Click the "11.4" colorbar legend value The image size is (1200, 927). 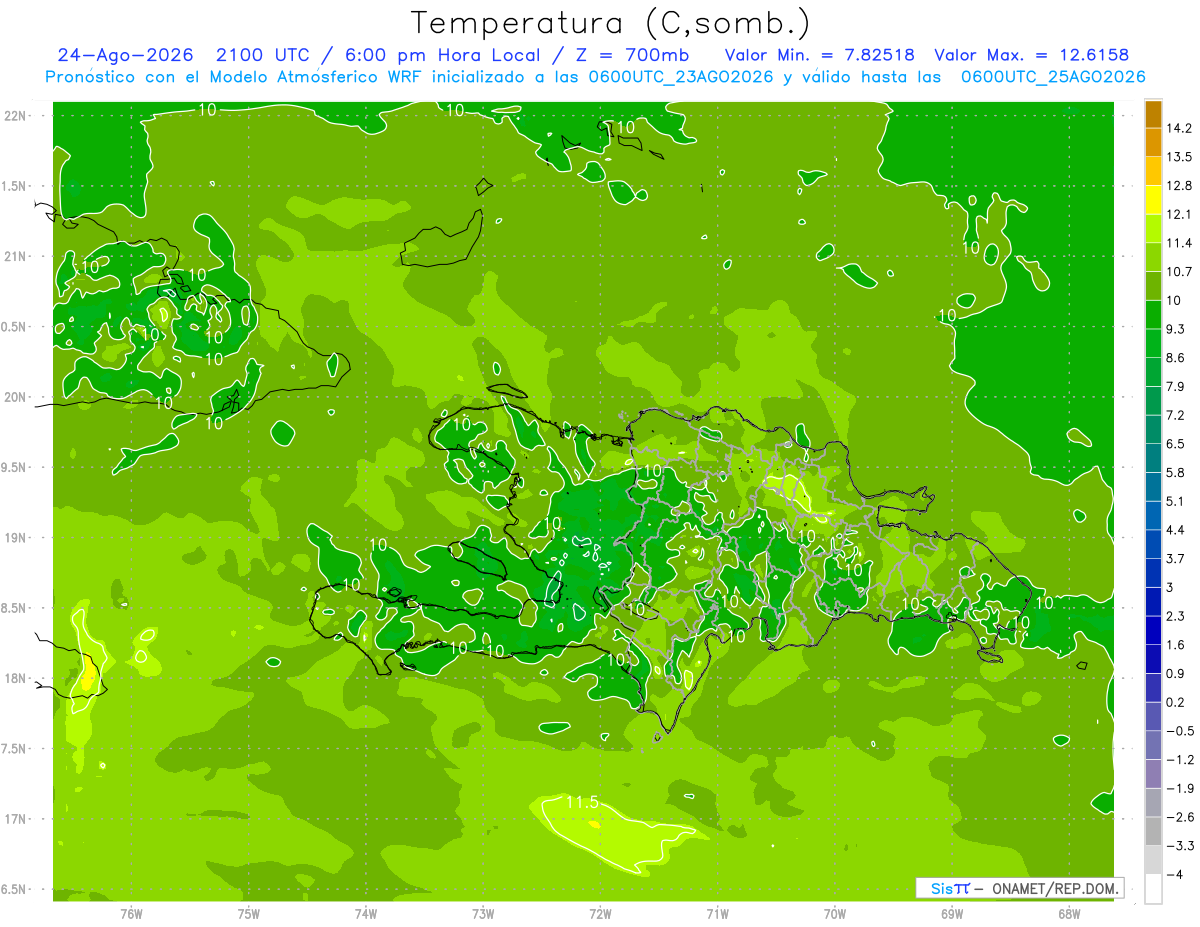tap(1179, 243)
